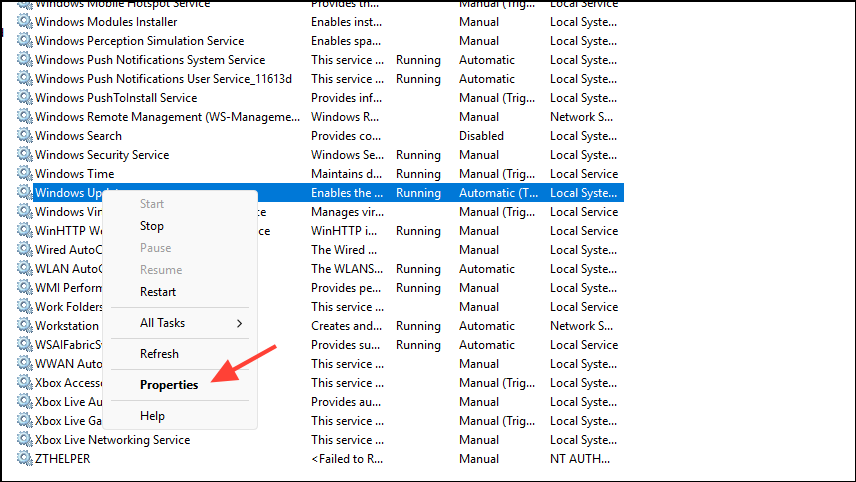The height and width of the screenshot is (482, 856).
Task: Click Network S... logon for Workstation
Action: pyautogui.click(x=581, y=326)
